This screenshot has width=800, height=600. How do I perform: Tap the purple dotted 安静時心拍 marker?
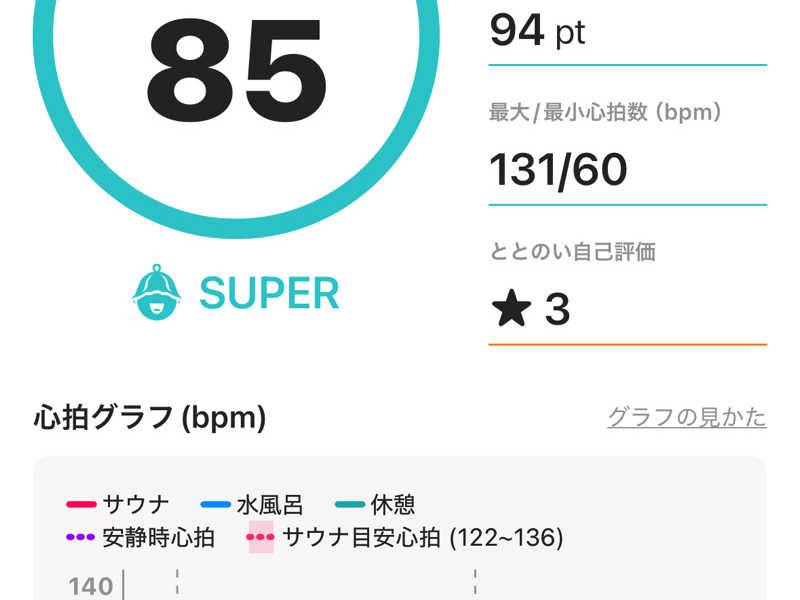[81, 538]
